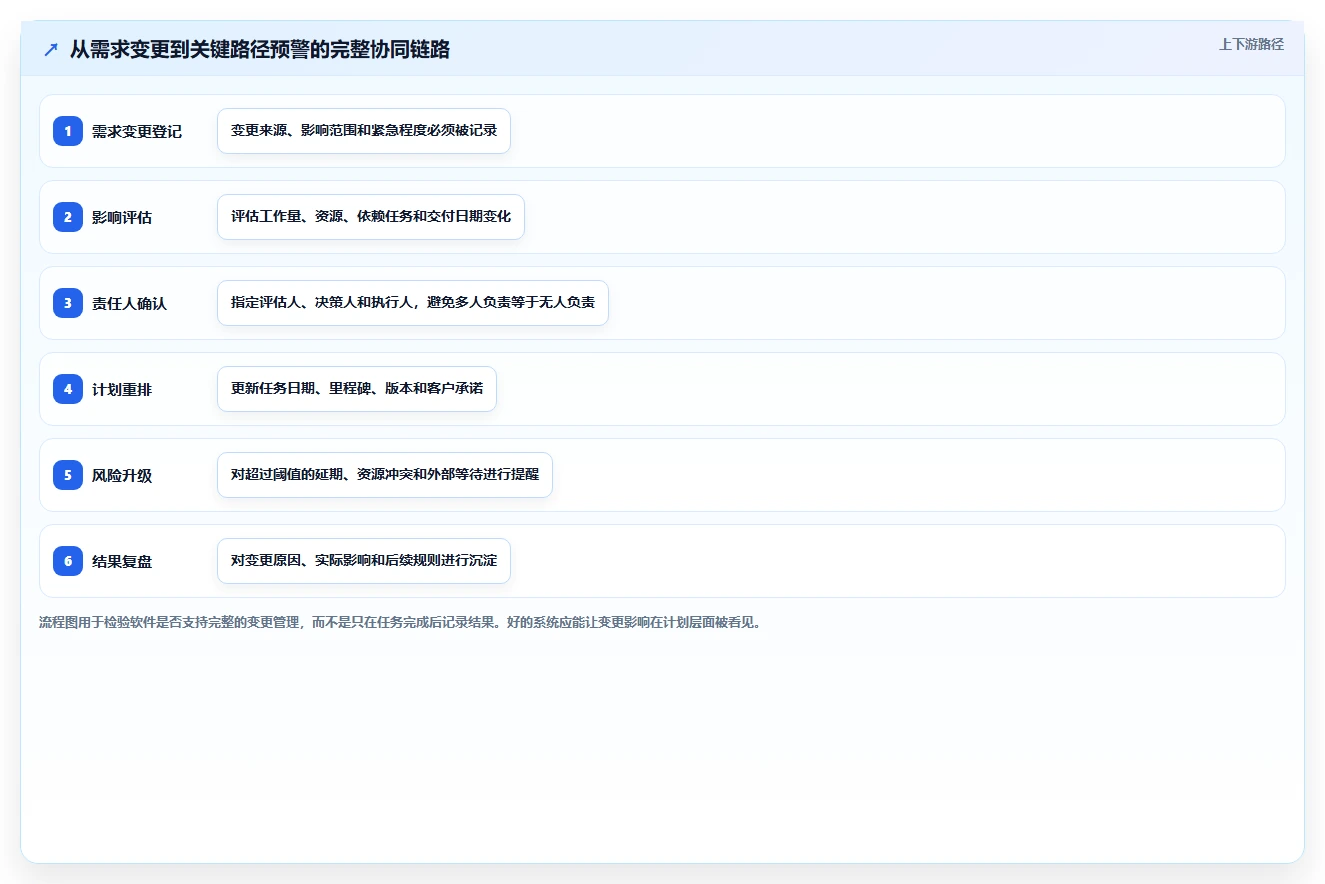This screenshot has height=884, width=1325.
Task: Click the heading 从需求变更到关键路径预警的完整协同链路
Action: (x=260, y=49)
